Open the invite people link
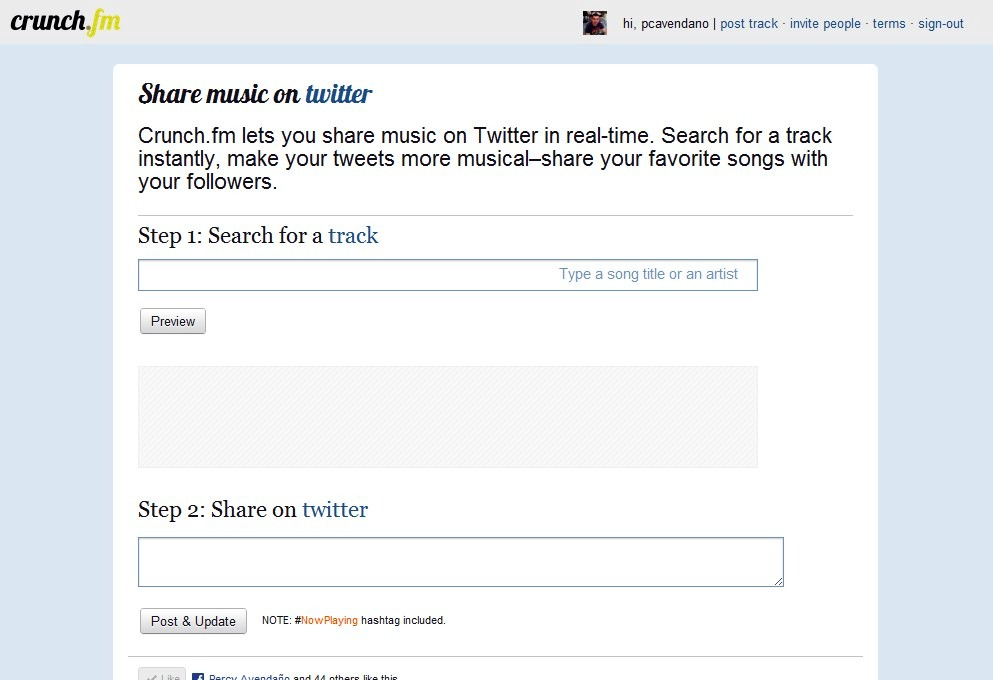 (x=825, y=24)
